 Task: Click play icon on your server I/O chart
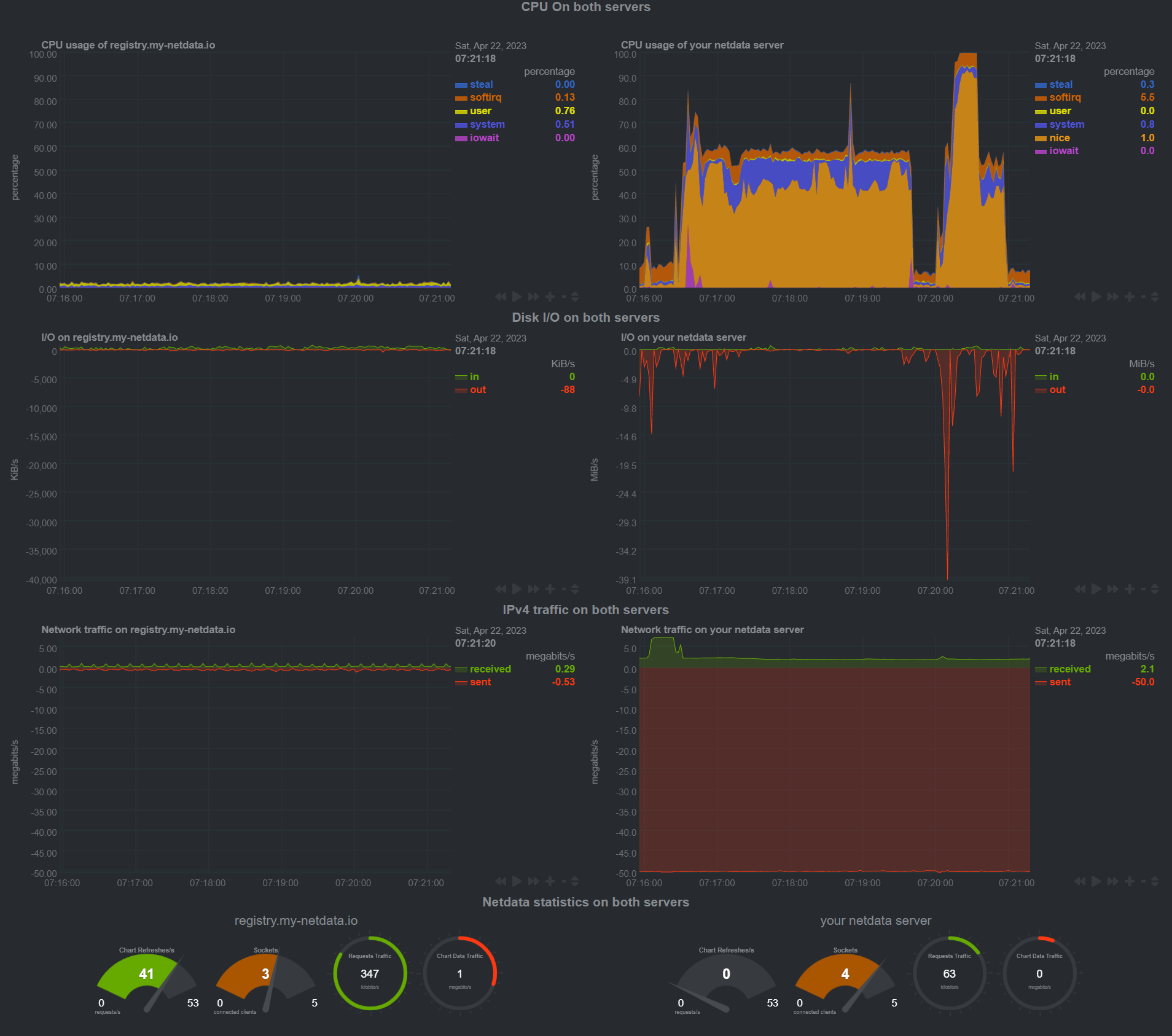(1096, 589)
